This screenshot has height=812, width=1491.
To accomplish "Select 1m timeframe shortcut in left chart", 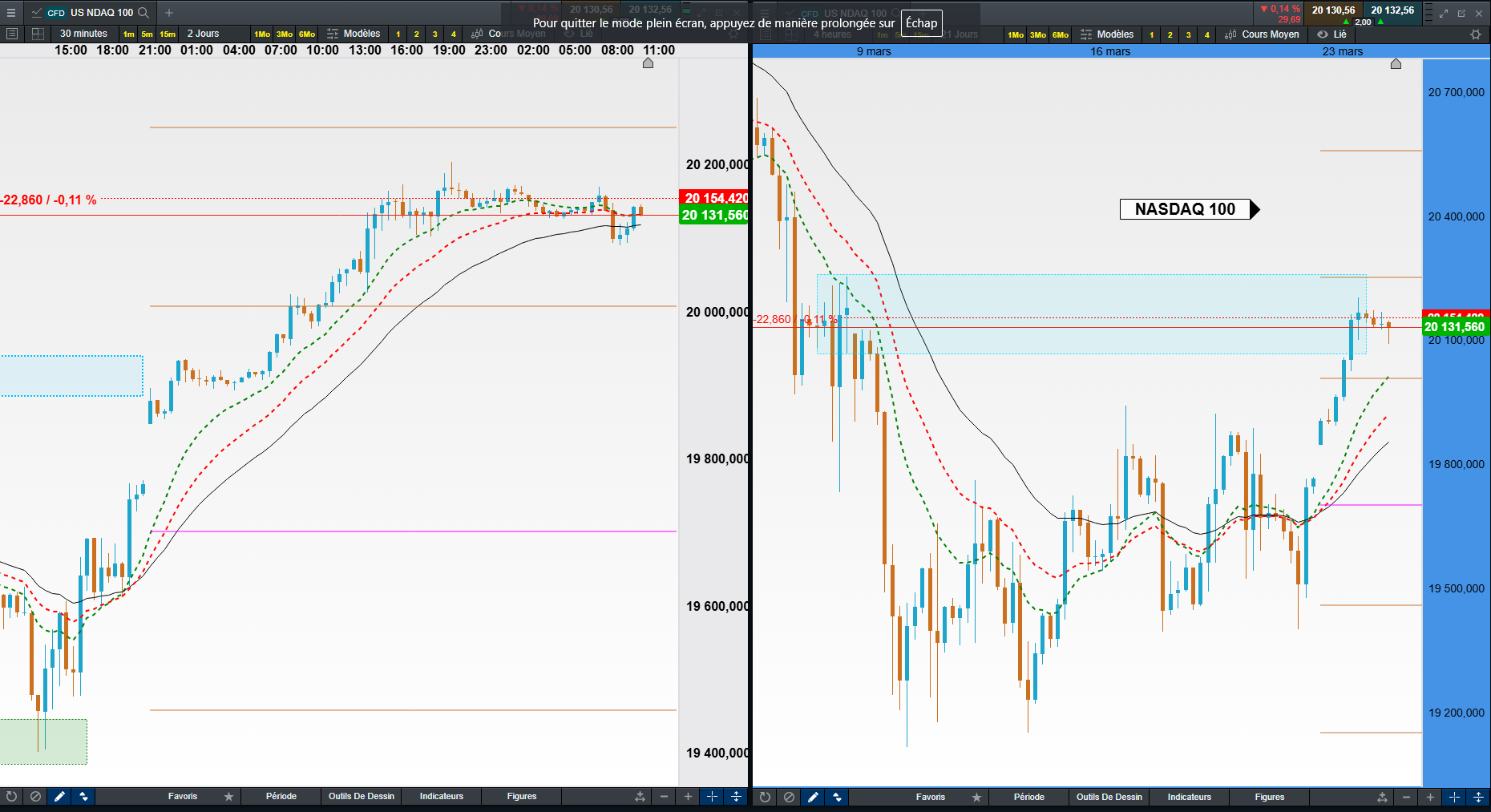I will (x=129, y=34).
